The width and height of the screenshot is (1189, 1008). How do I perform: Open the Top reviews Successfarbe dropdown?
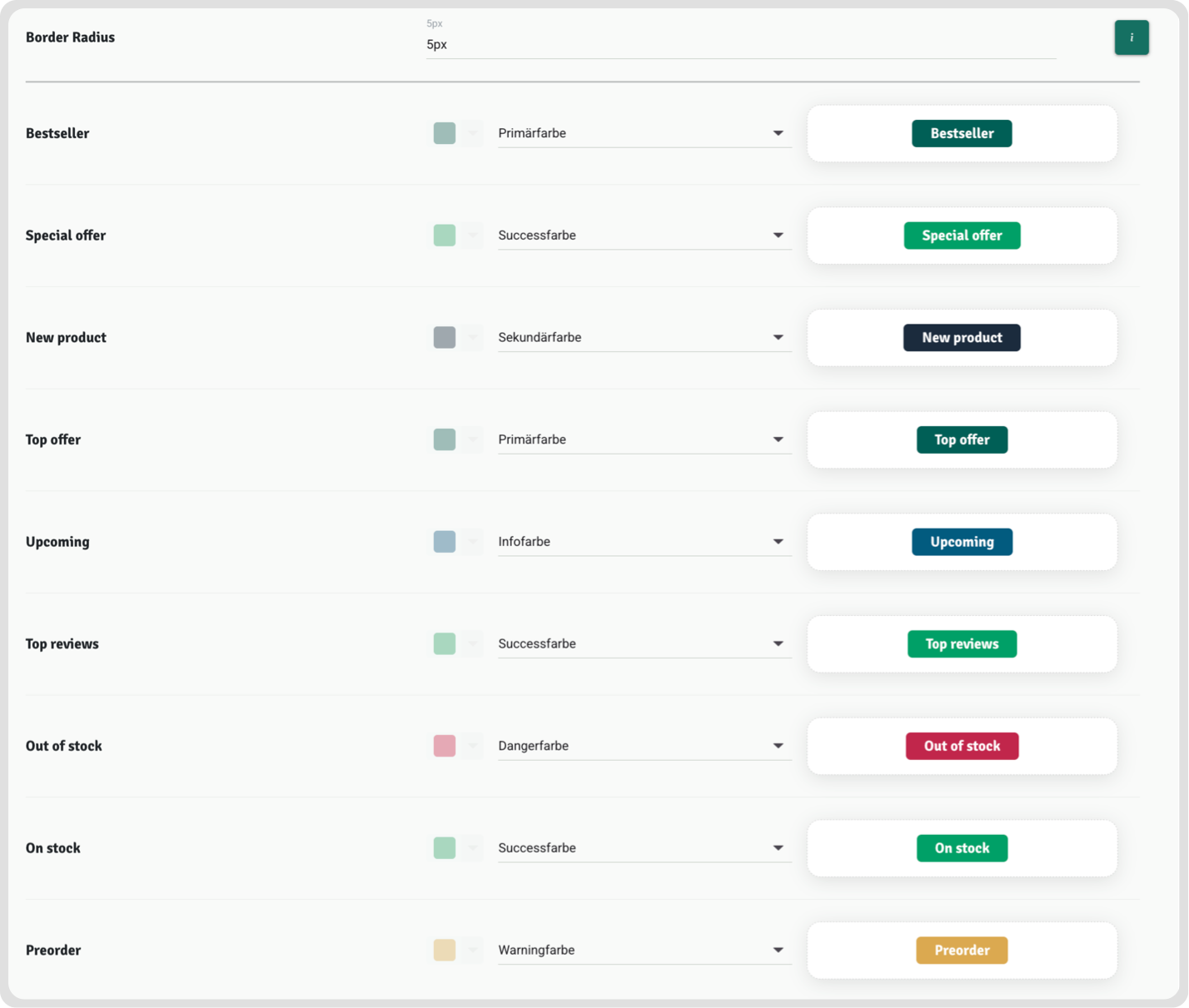pos(644,644)
